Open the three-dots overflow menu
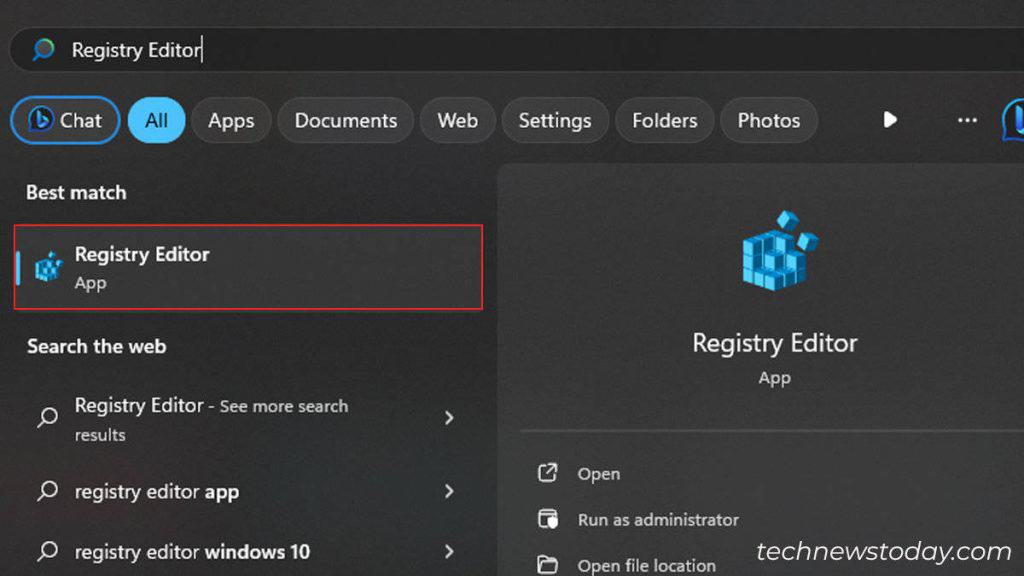The width and height of the screenshot is (1024, 576). tap(966, 120)
